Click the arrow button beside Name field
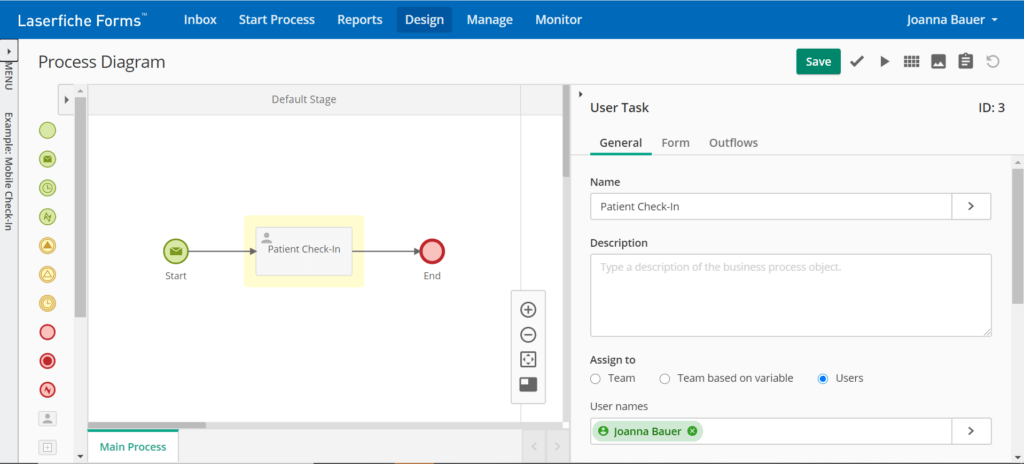Image resolution: width=1024 pixels, height=464 pixels. 971,207
